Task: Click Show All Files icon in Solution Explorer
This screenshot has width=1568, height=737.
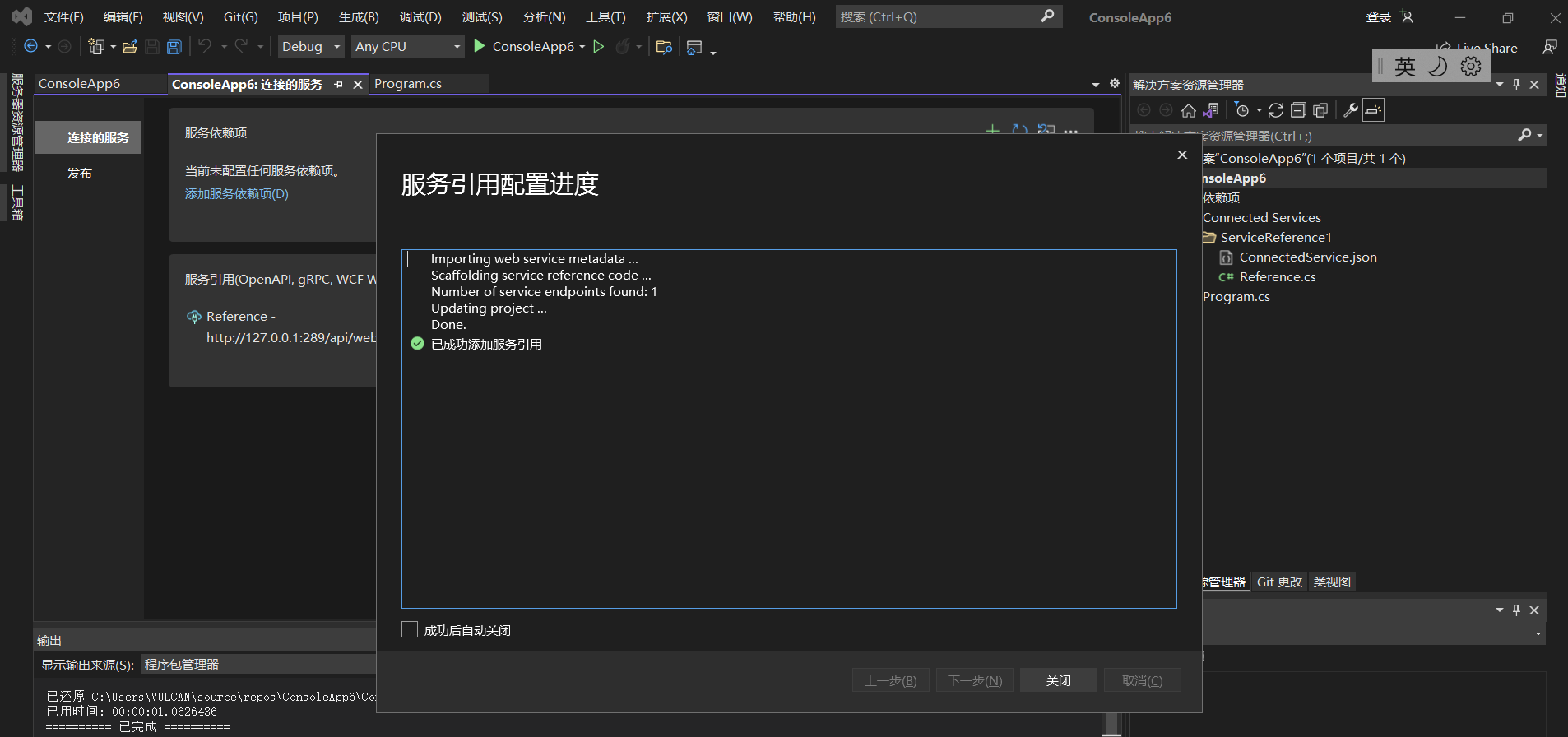Action: 1320,110
